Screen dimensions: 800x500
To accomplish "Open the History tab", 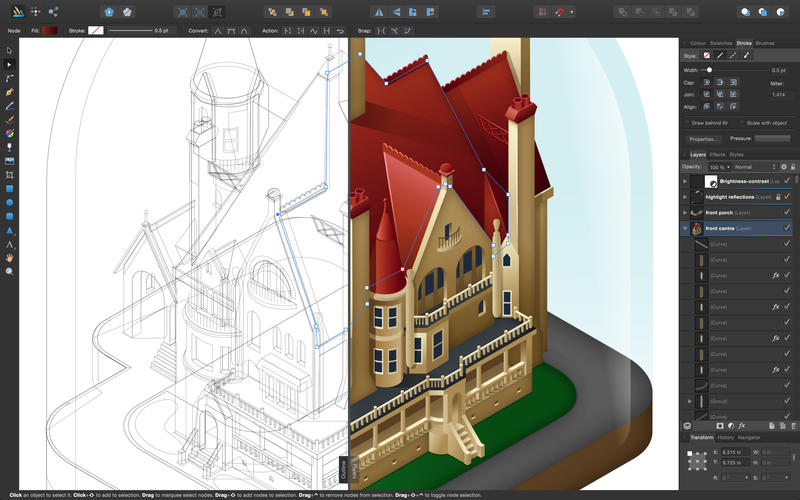I will (725, 437).
